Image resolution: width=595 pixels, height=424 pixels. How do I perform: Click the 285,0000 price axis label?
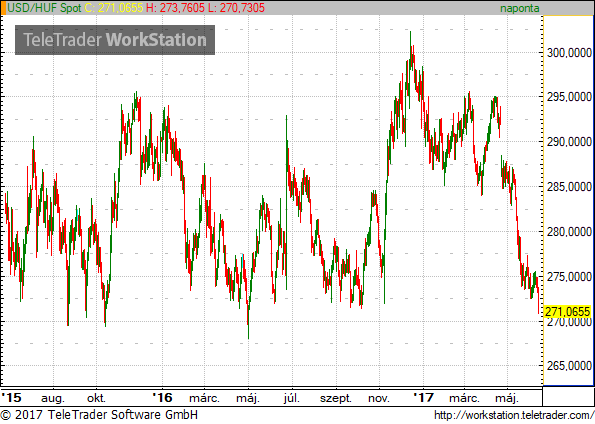click(569, 187)
